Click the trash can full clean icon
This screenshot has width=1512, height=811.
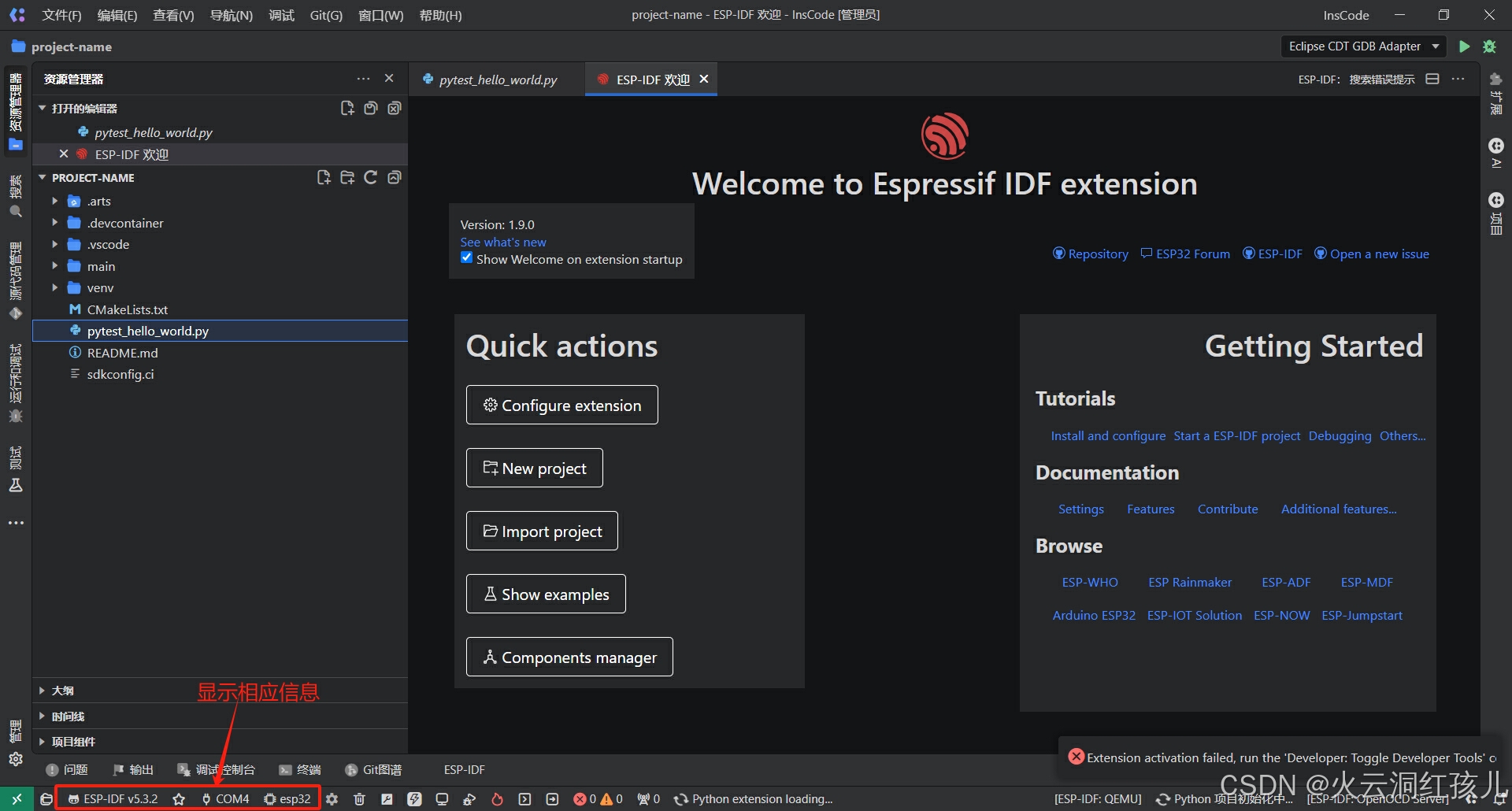[359, 798]
